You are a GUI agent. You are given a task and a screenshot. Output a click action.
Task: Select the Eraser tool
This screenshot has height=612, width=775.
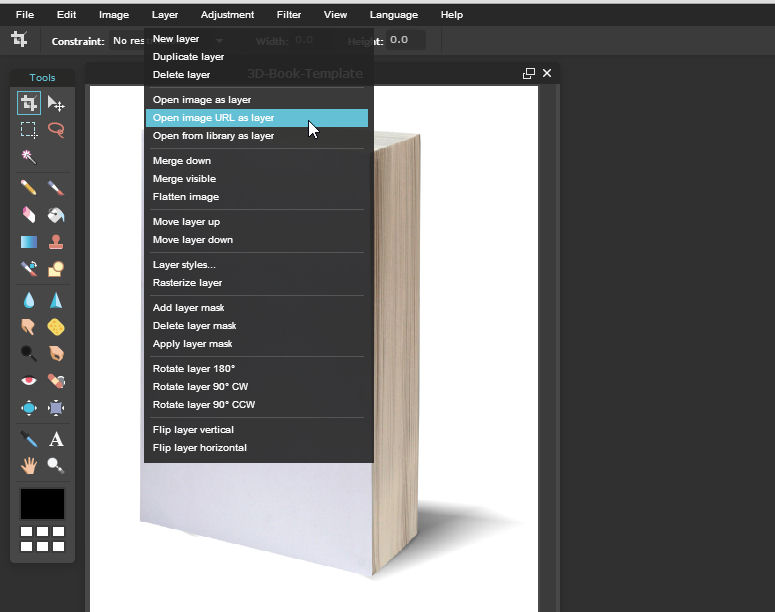[x=29, y=215]
